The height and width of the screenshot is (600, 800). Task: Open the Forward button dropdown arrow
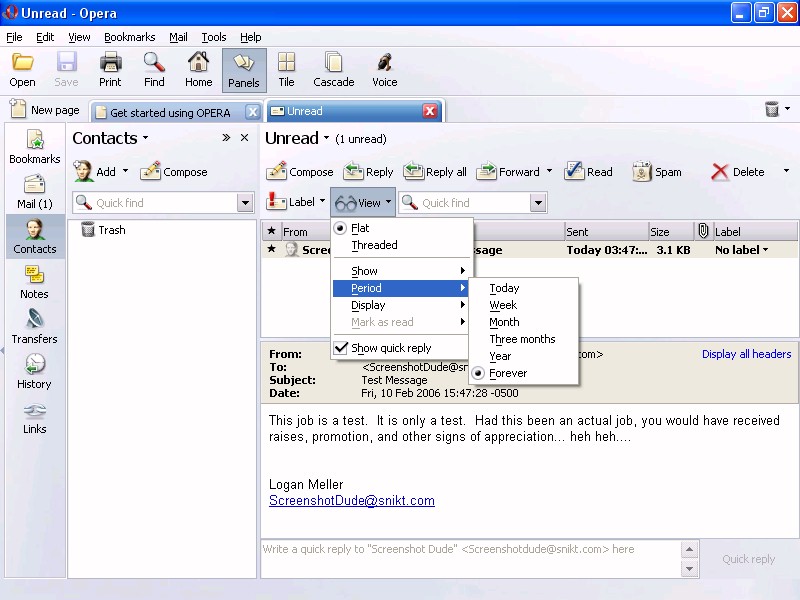click(549, 172)
